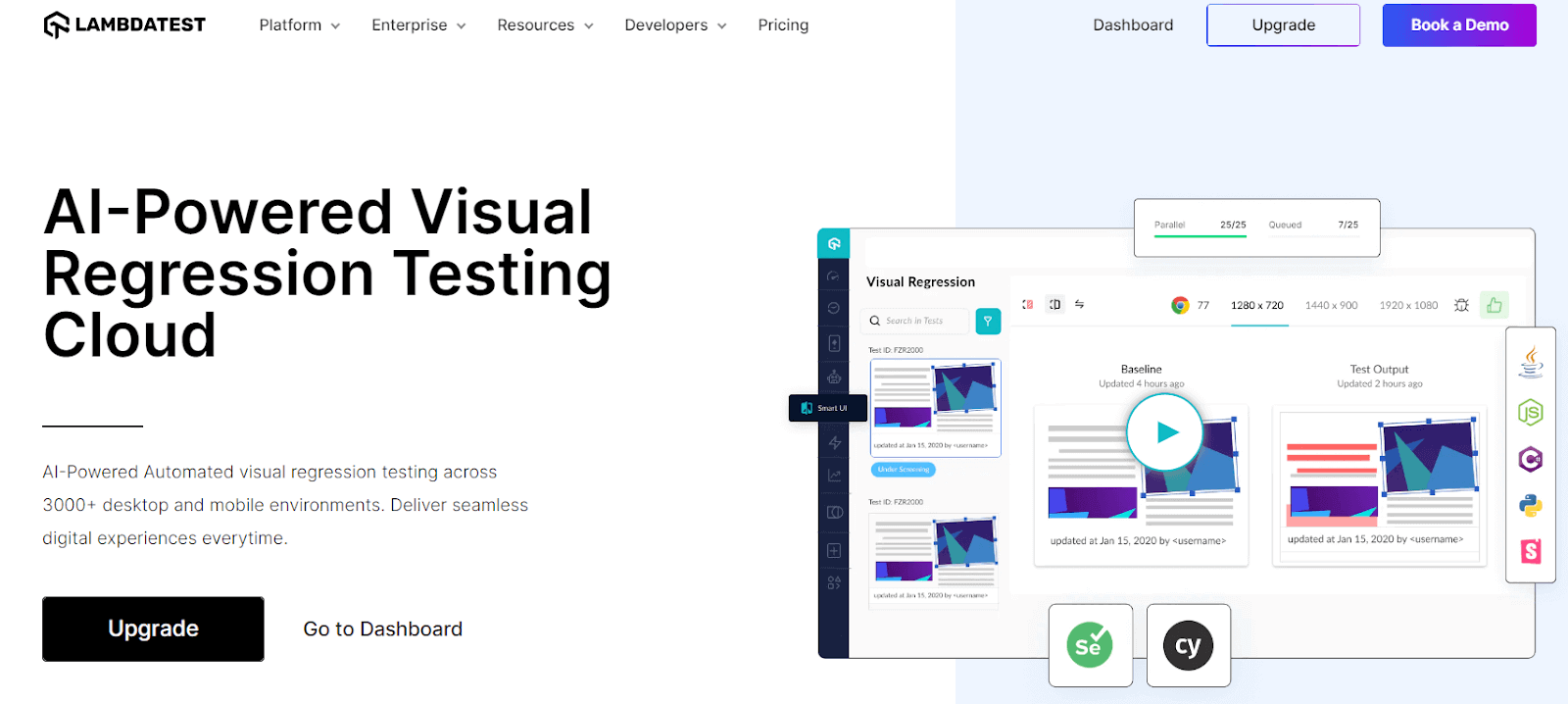Click the 'Updated 4 hours ago' text
This screenshot has width=1568, height=704.
(1141, 384)
